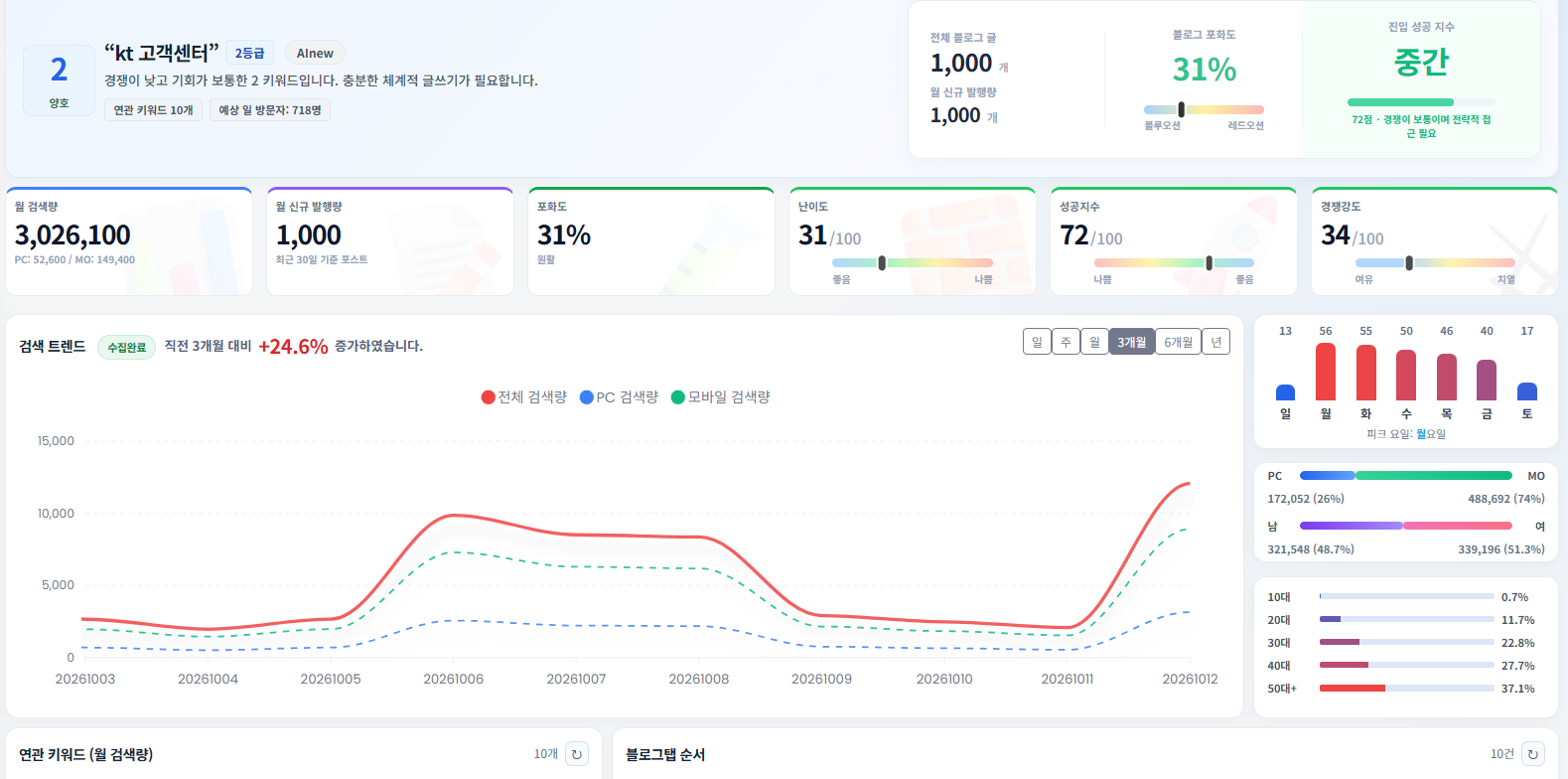Click the 경쟁강도 gauge marker

[x=1409, y=263]
